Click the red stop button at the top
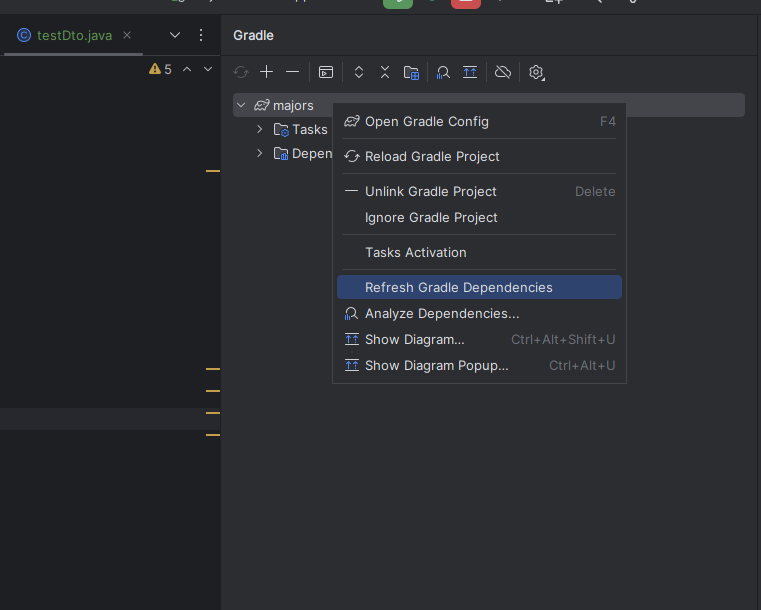Image resolution: width=761 pixels, height=610 pixels. (x=466, y=3)
